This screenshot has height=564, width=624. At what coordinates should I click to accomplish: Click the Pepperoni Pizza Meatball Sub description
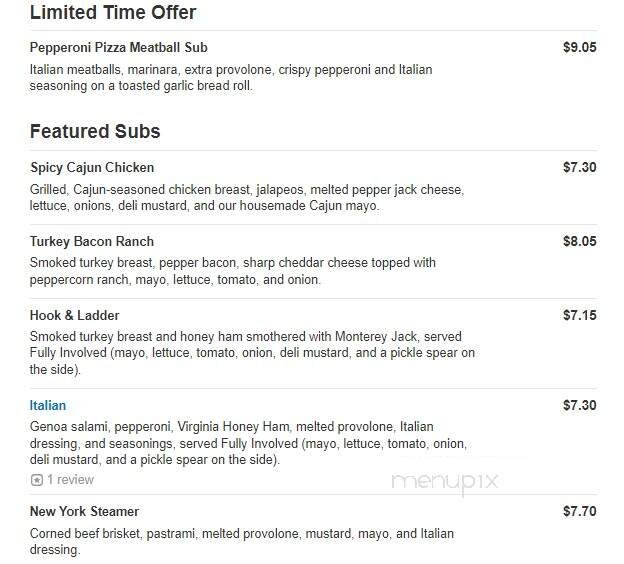[230, 77]
